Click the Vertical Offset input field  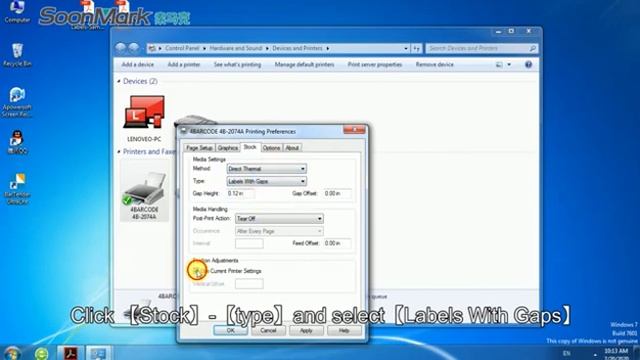(x=249, y=284)
